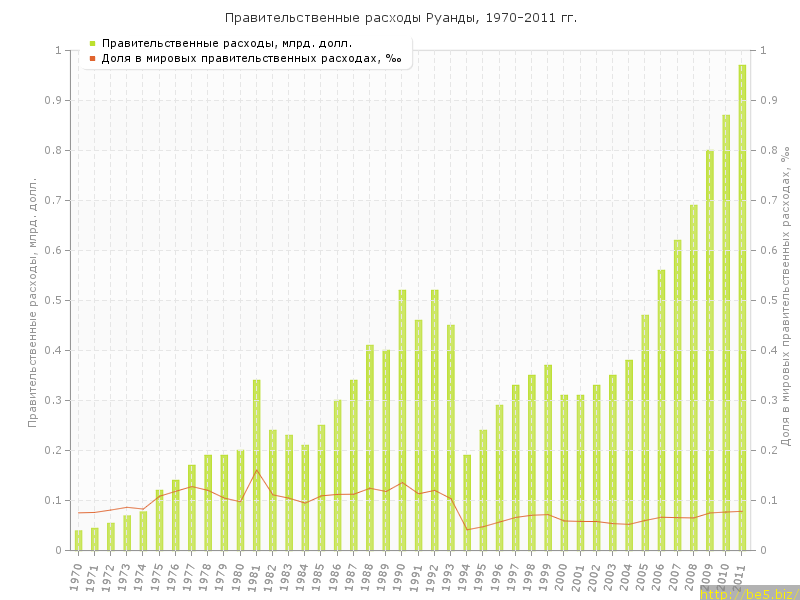The height and width of the screenshot is (600, 800).
Task: Click the 1992 bar
Action: coord(434,420)
